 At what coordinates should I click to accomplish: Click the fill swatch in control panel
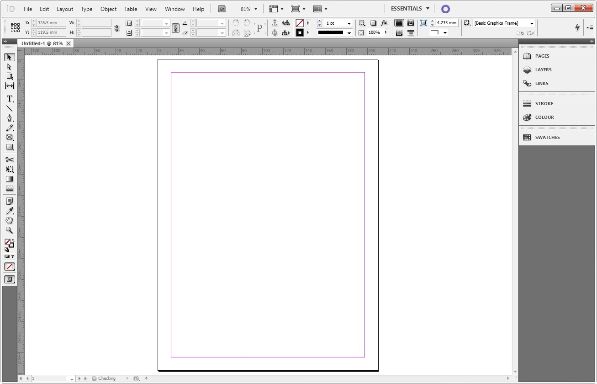[300, 23]
